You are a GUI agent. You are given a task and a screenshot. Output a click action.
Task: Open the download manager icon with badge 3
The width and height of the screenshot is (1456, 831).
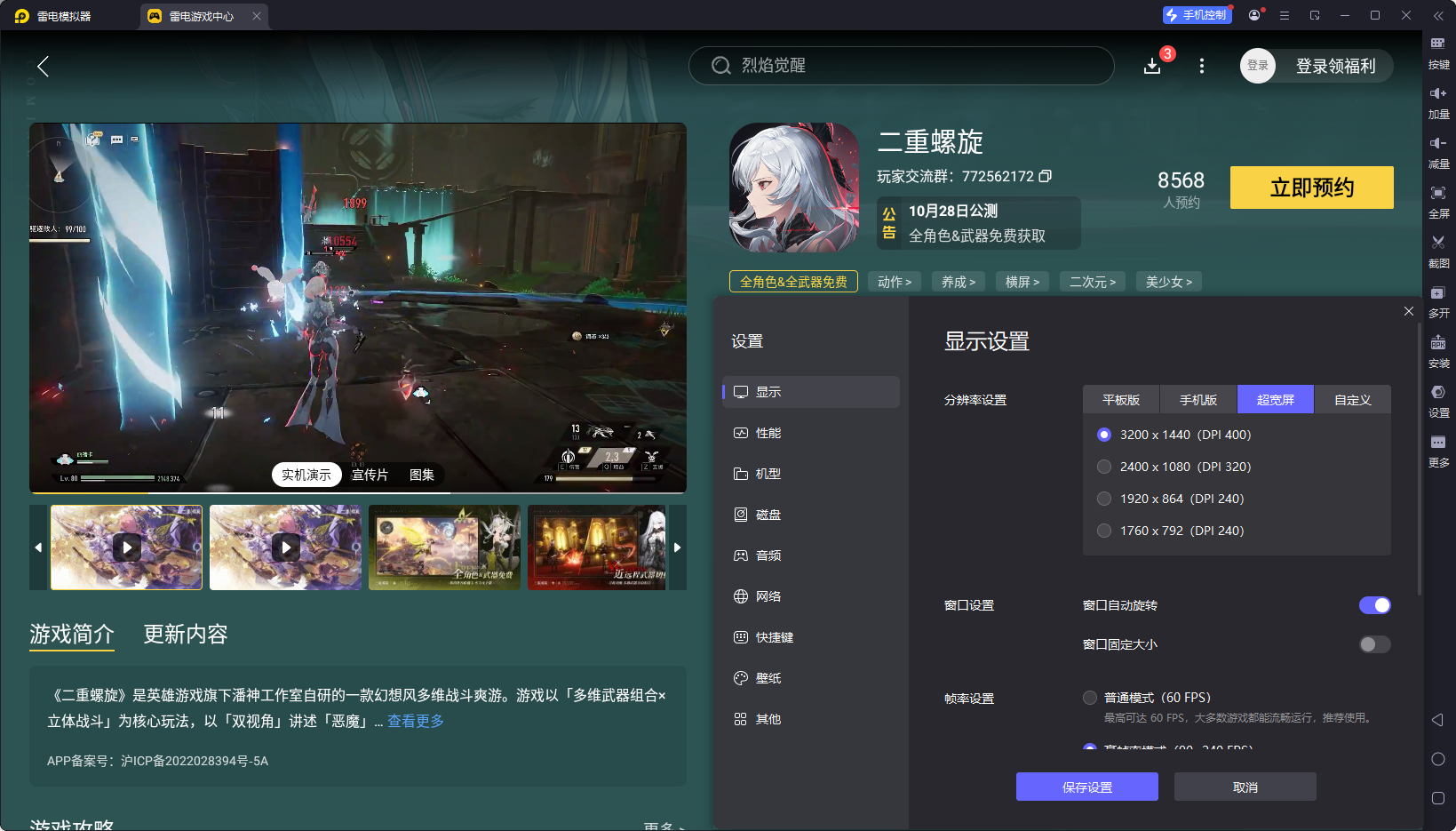tap(1152, 66)
